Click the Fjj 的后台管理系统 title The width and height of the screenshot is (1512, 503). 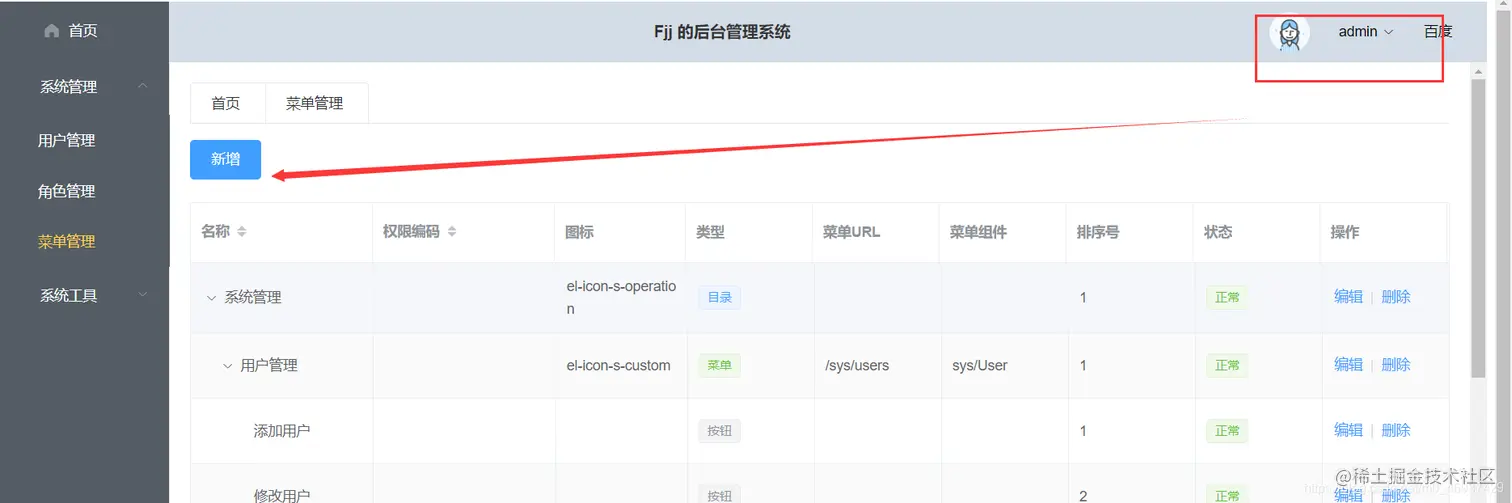pyautogui.click(x=722, y=32)
